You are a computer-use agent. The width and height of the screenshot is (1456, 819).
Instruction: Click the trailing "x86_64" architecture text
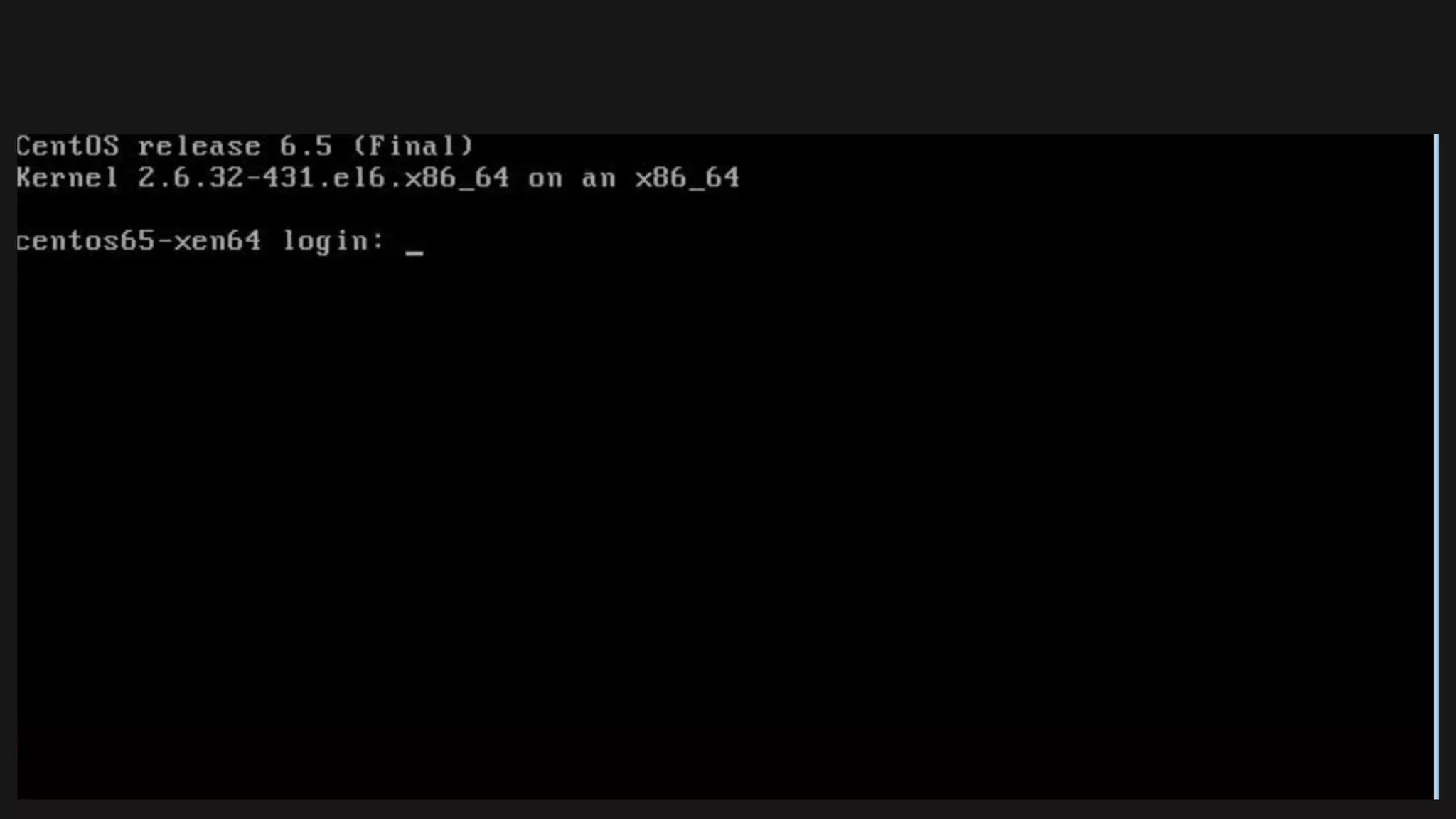click(x=687, y=177)
